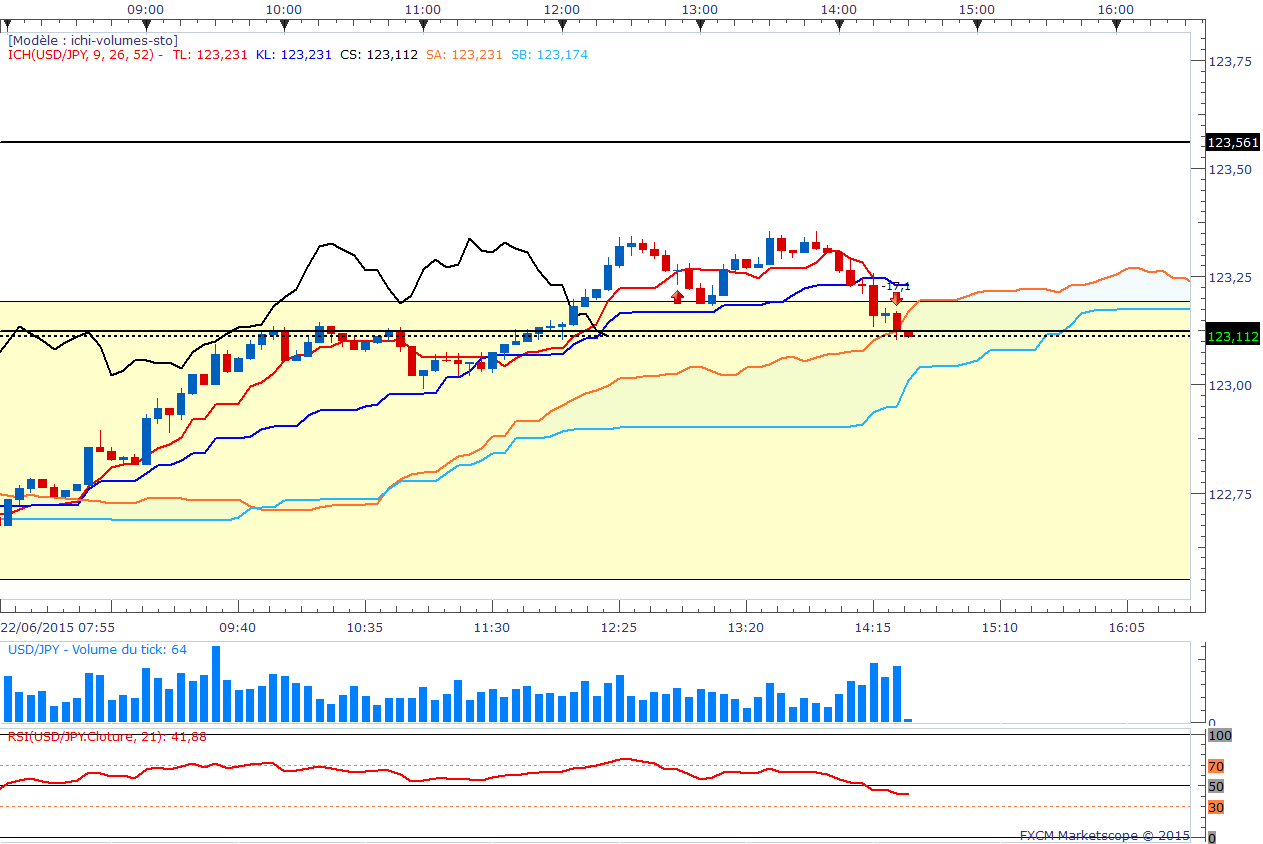Click the 123,561 black price level label
Viewport: 1263px width, 844px height.
tap(1233, 143)
